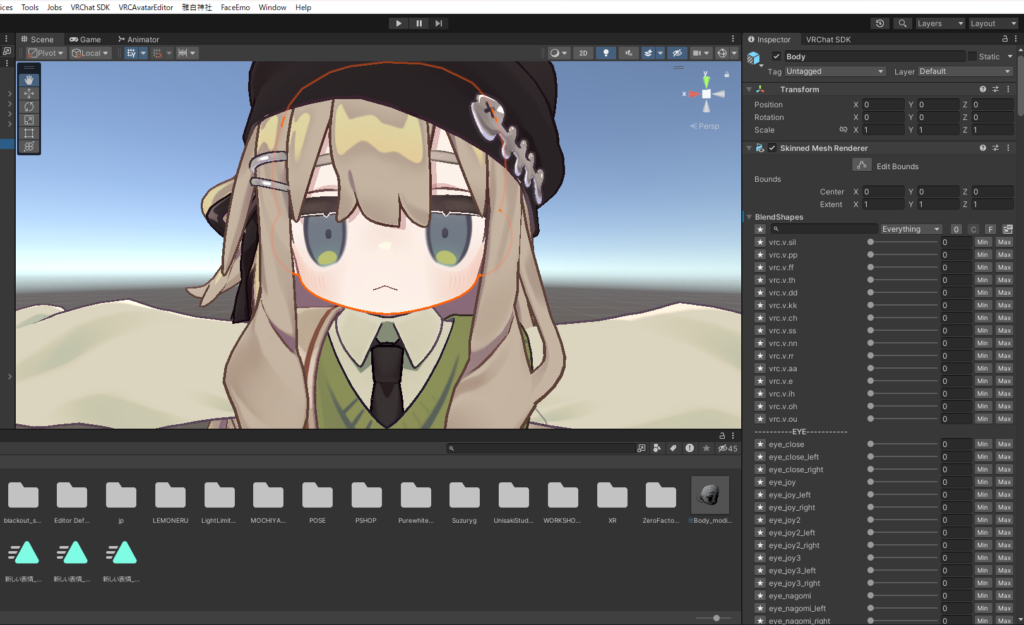Enable the Static checkbox
Image resolution: width=1024 pixels, height=625 pixels.
tap(972, 57)
